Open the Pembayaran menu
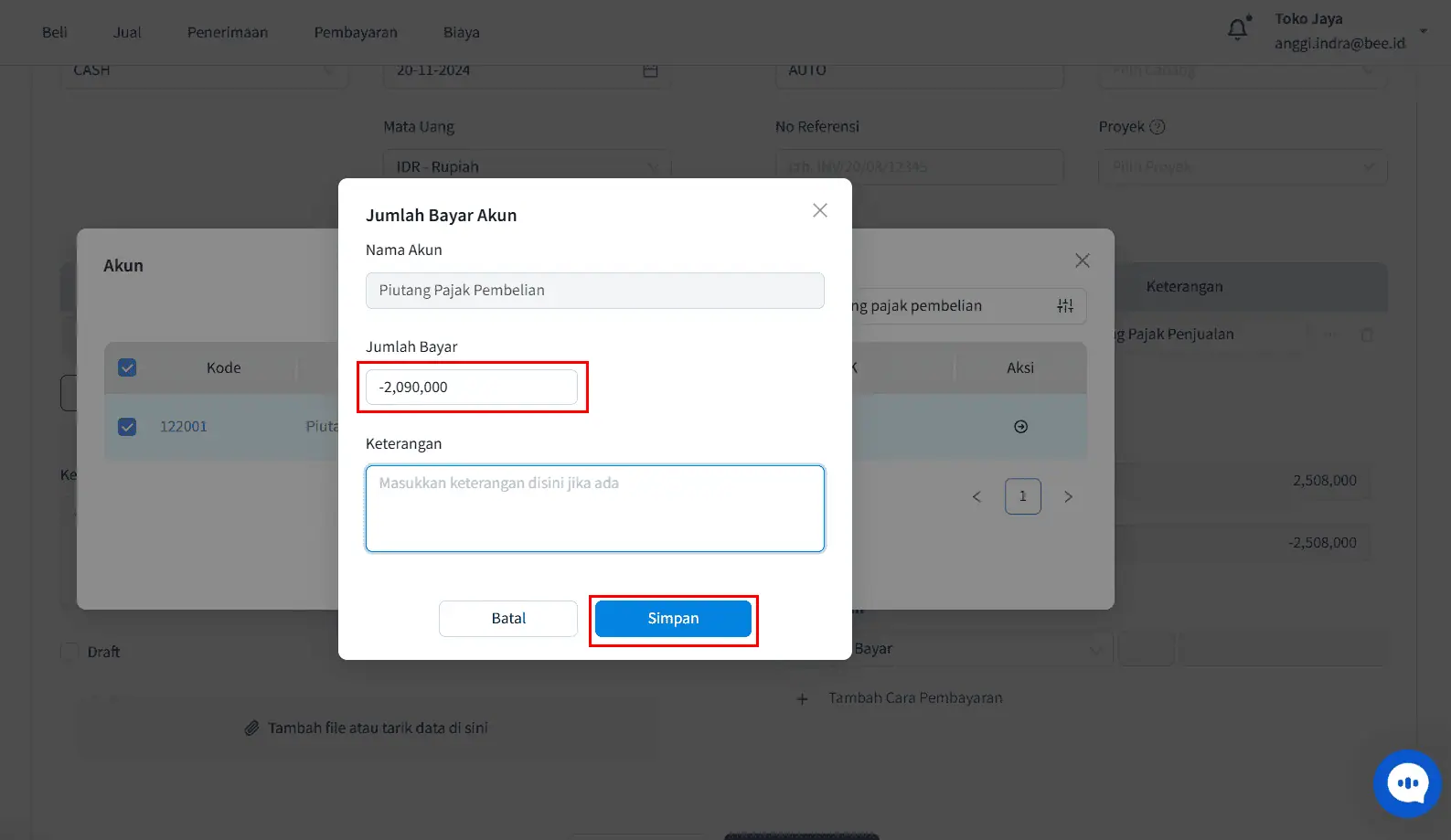 [356, 33]
